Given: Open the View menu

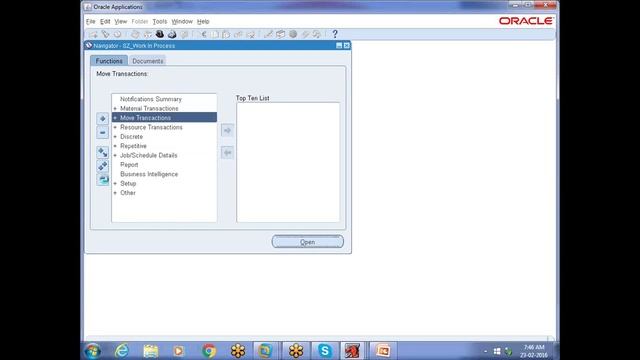Looking at the screenshot, I should [120, 22].
